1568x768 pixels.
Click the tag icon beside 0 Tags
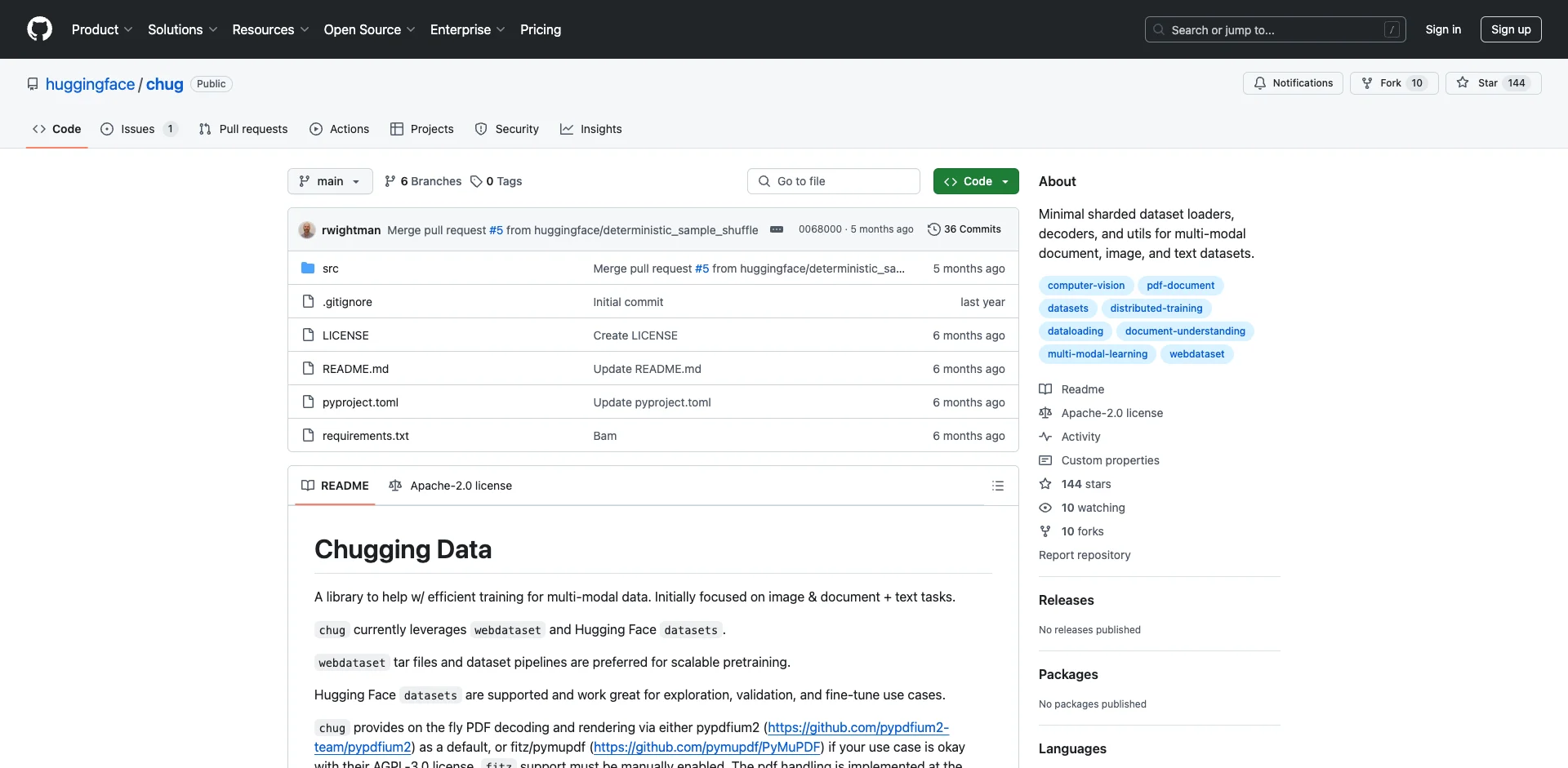pos(476,181)
